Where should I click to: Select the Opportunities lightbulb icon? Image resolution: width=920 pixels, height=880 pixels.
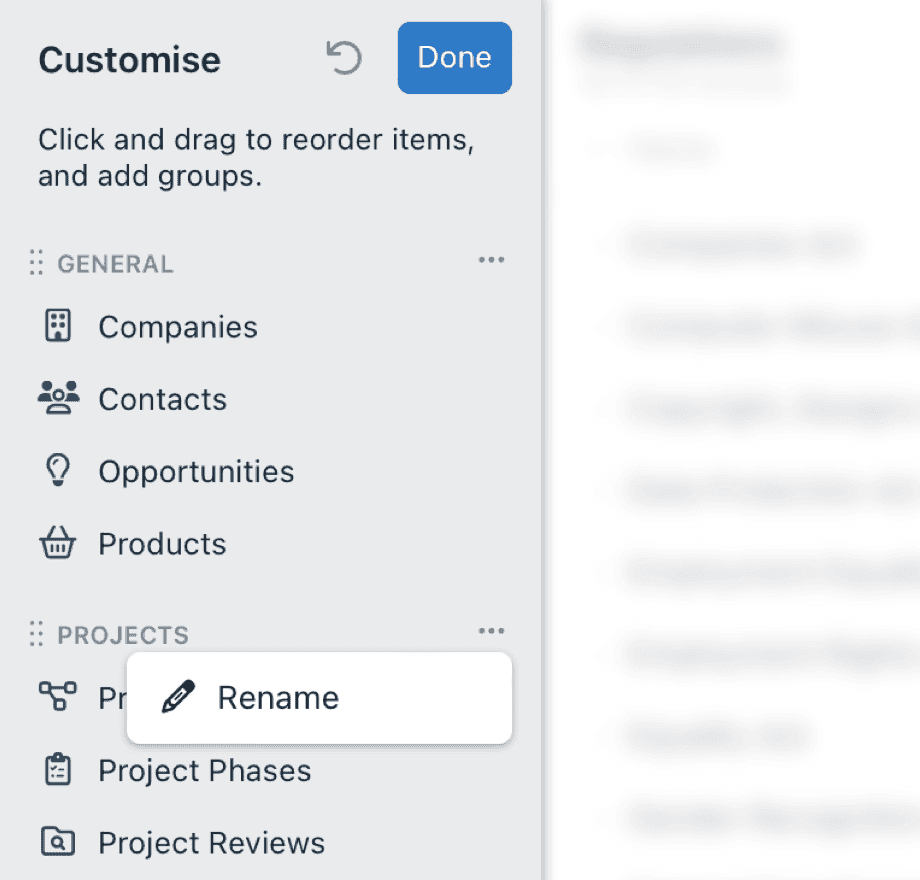57,471
